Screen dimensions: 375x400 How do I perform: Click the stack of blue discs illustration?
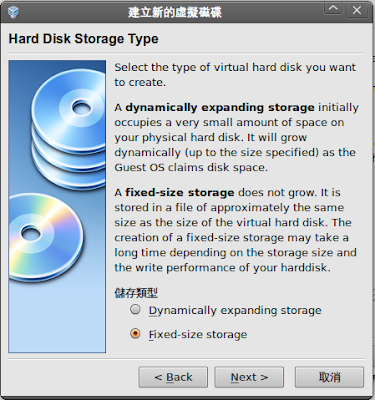click(x=69, y=128)
